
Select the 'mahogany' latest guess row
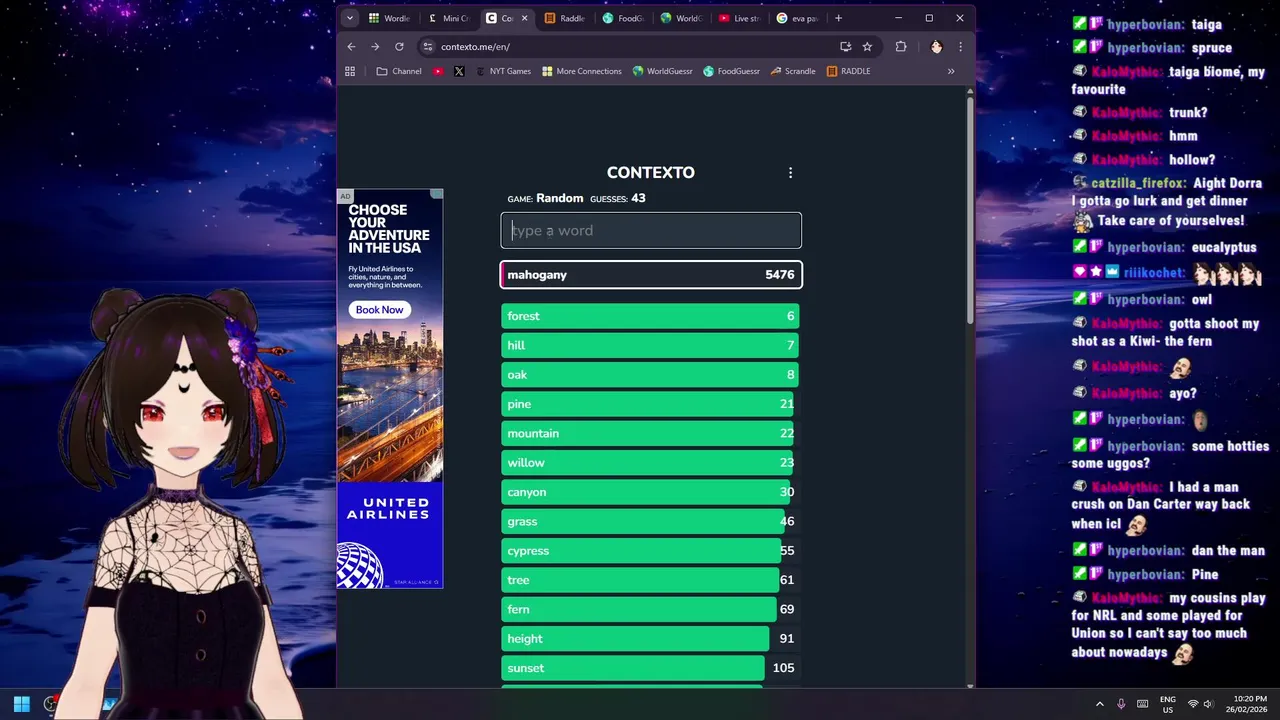(651, 275)
